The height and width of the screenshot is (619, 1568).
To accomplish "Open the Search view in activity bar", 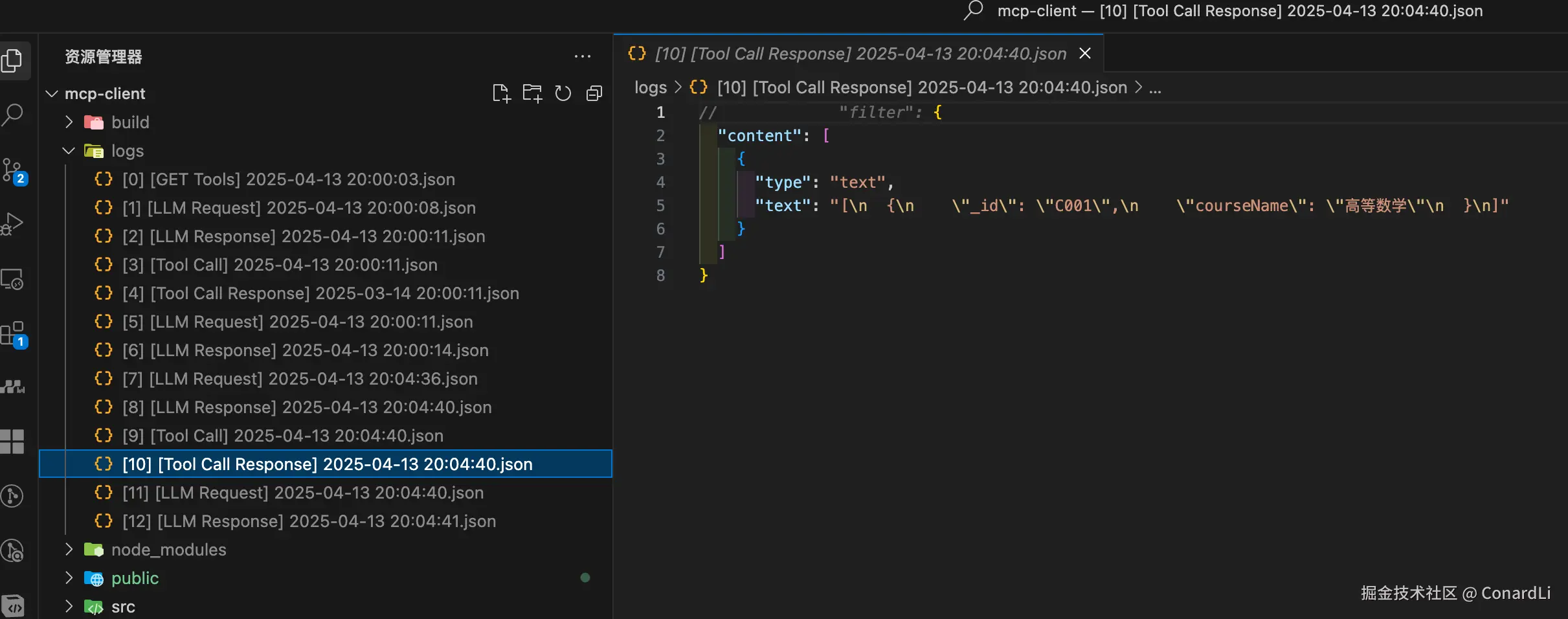I will tap(13, 115).
